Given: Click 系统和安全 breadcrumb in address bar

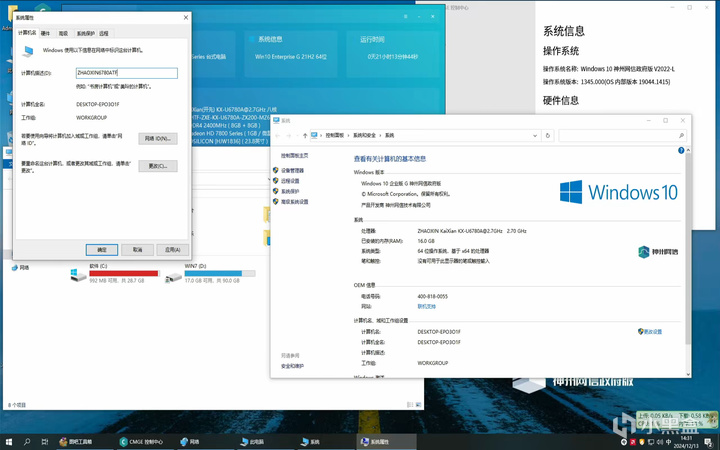Looking at the screenshot, I should pyautogui.click(x=365, y=135).
